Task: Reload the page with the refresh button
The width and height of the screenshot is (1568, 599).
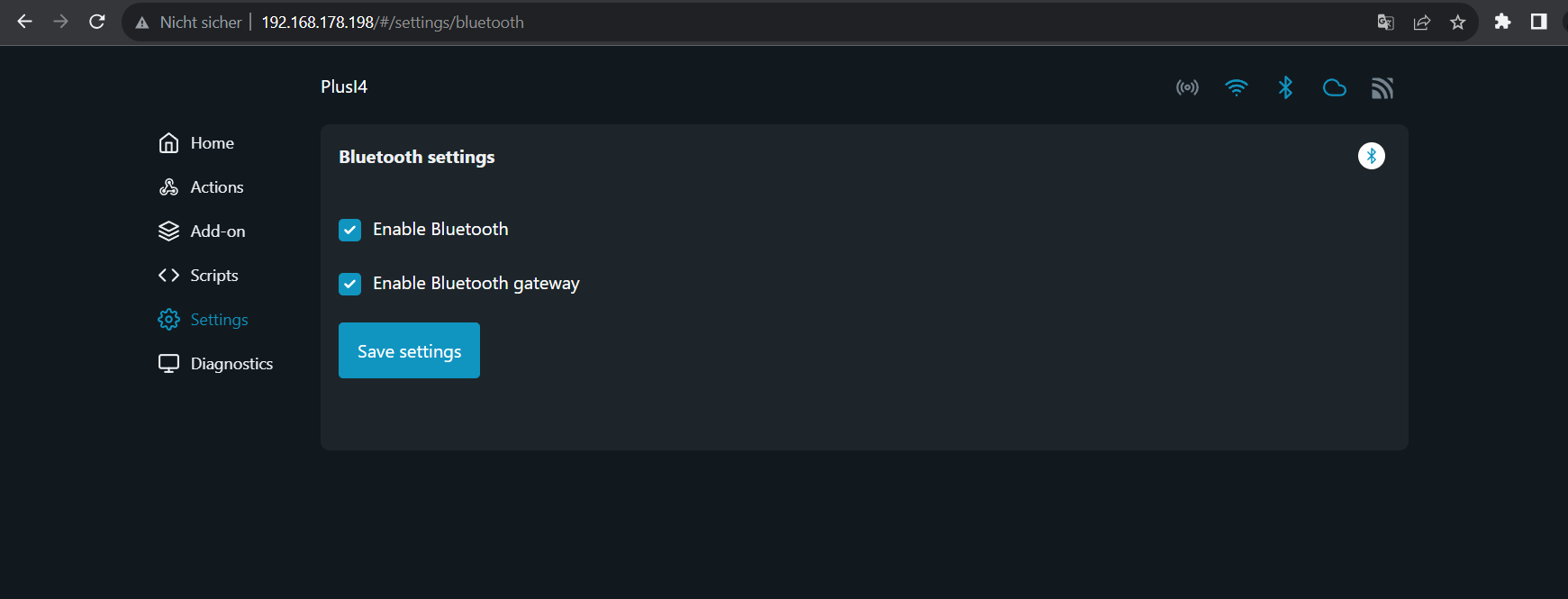Action: point(97,22)
